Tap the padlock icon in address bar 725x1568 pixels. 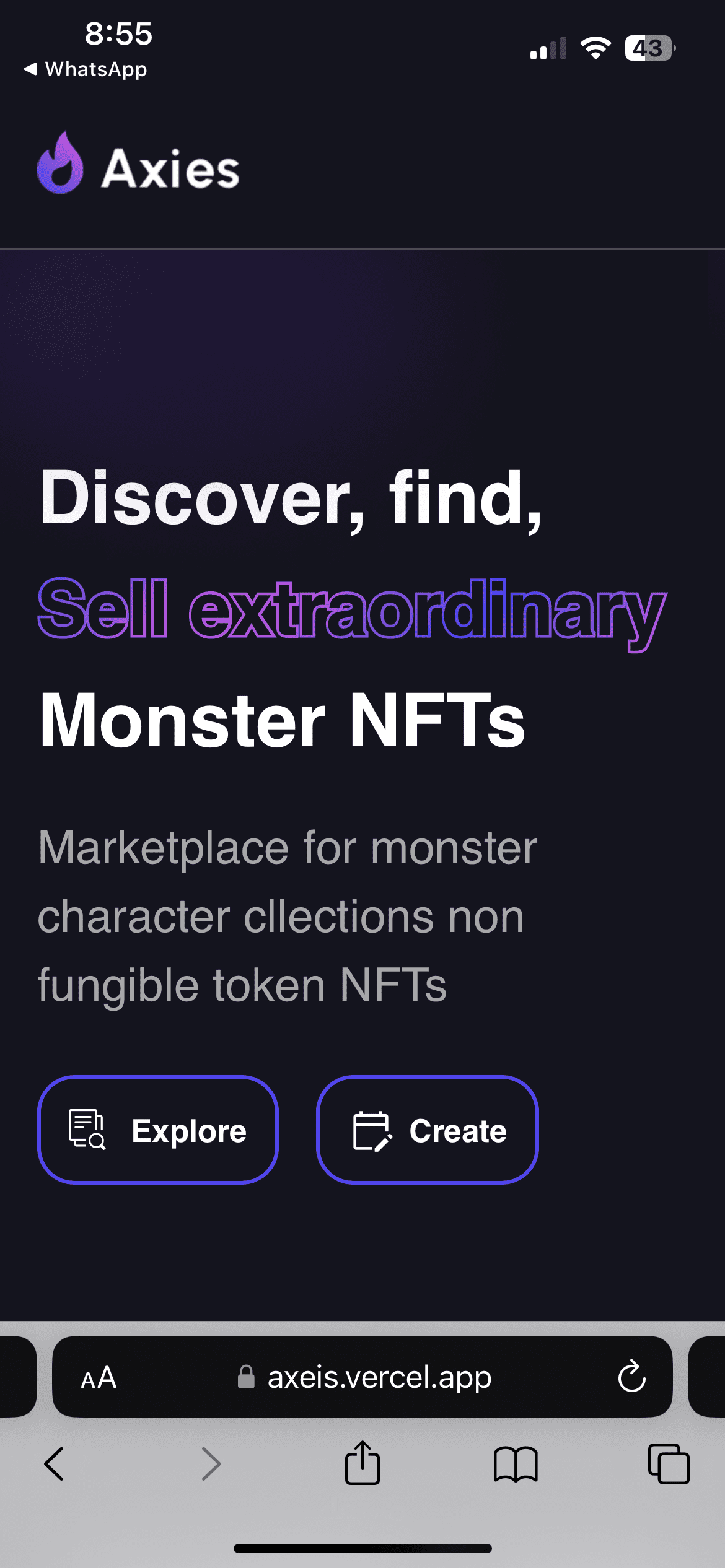pyautogui.click(x=247, y=1377)
